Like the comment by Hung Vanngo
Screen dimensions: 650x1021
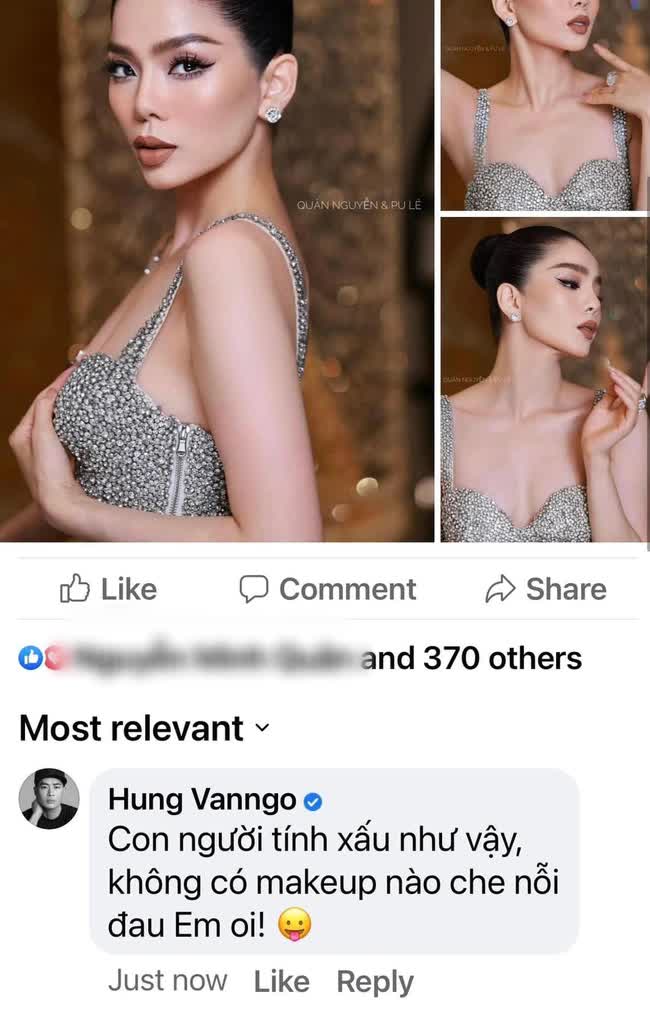[281, 981]
